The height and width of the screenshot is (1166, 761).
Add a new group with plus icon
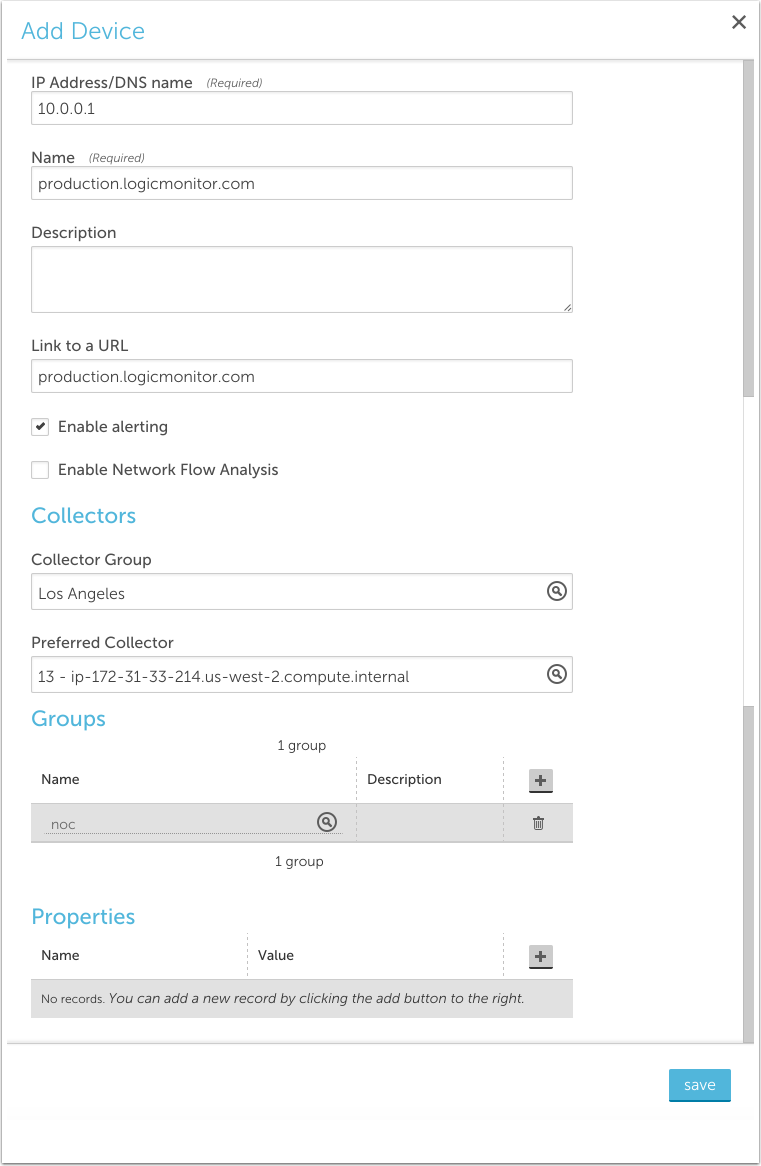click(x=540, y=781)
